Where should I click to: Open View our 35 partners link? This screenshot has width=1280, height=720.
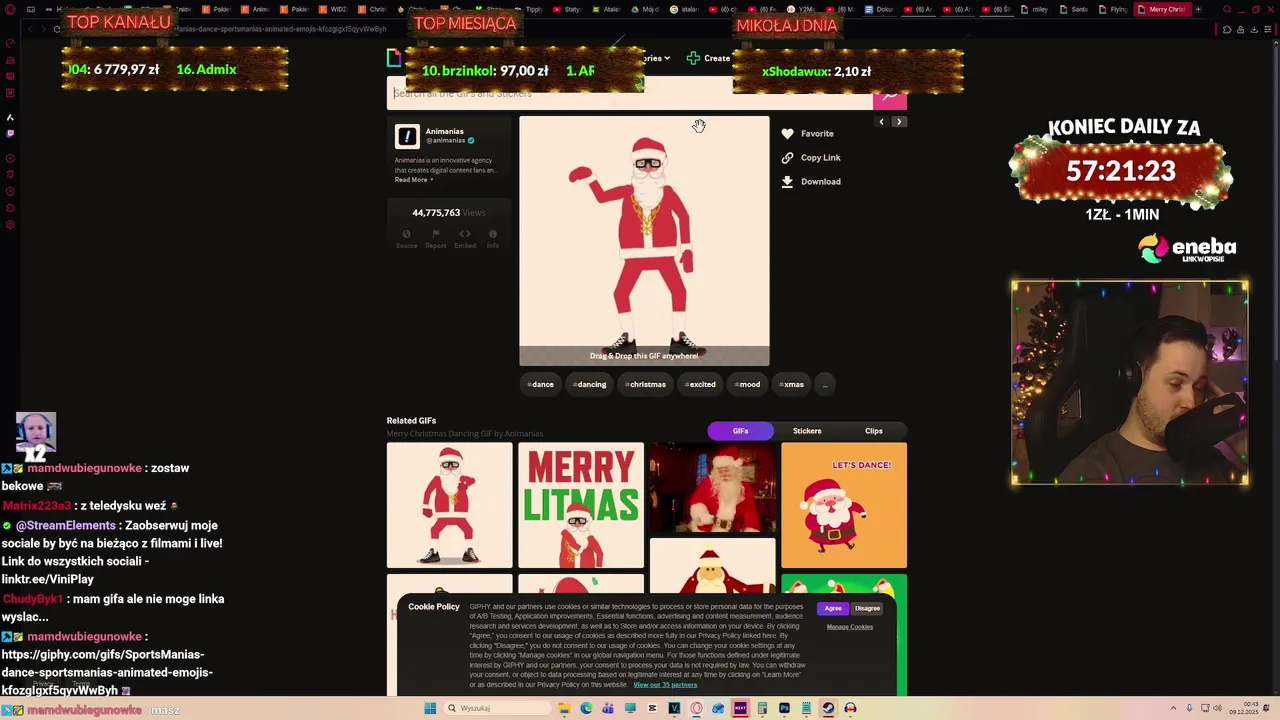[665, 685]
